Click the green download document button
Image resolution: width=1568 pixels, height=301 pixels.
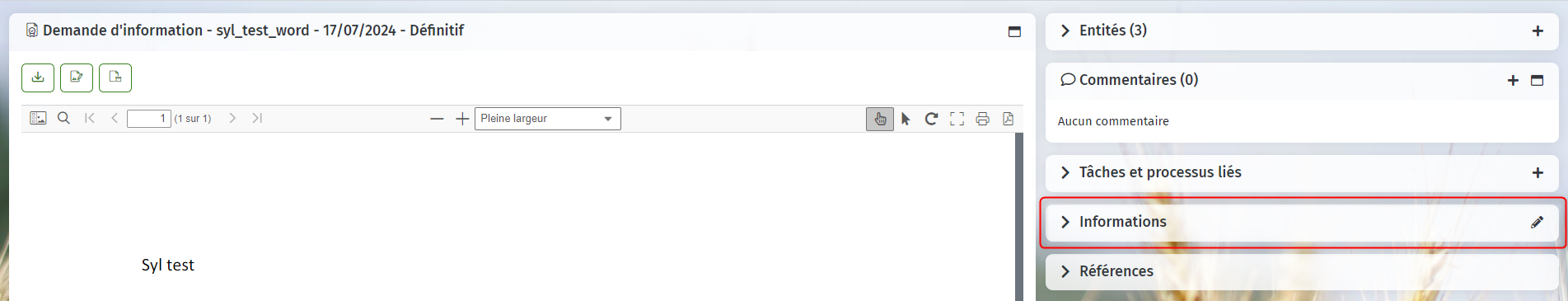pyautogui.click(x=38, y=78)
